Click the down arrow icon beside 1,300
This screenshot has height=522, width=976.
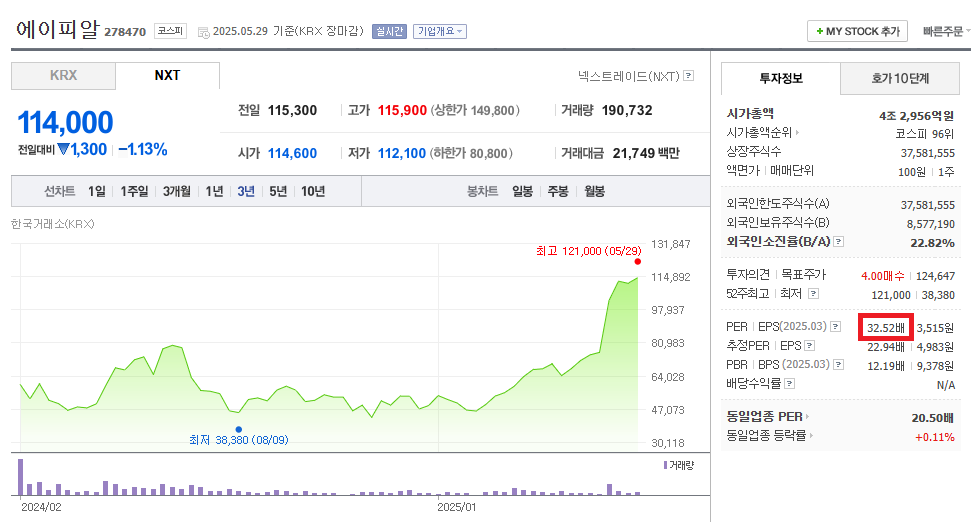point(63,149)
